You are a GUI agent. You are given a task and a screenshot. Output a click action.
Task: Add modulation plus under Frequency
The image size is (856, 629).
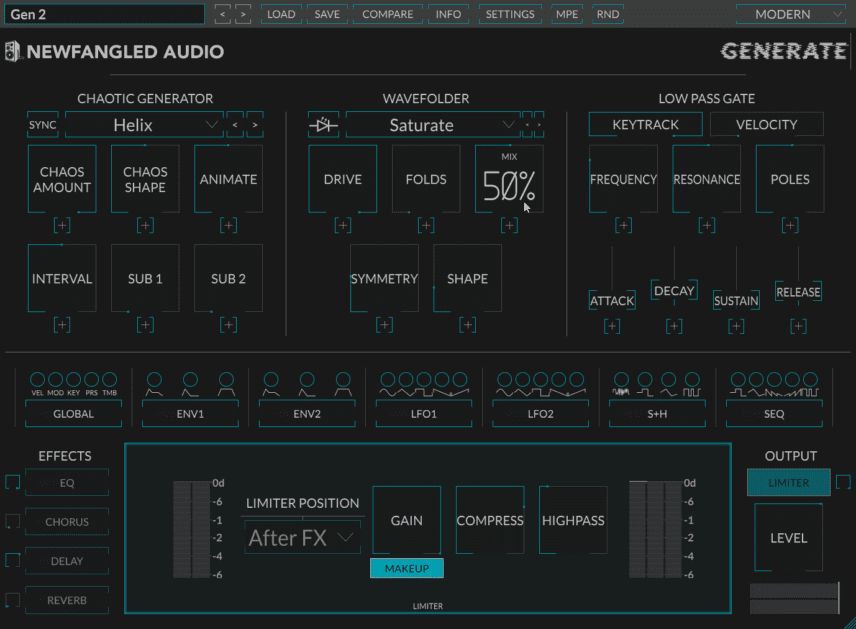pos(623,225)
